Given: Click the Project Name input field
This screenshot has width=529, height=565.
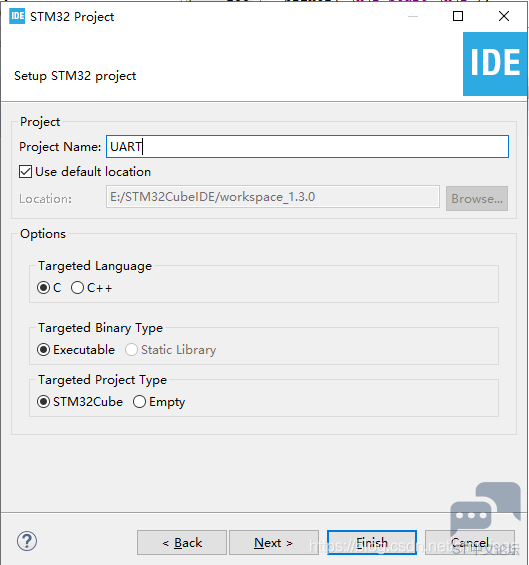Looking at the screenshot, I should tap(307, 147).
